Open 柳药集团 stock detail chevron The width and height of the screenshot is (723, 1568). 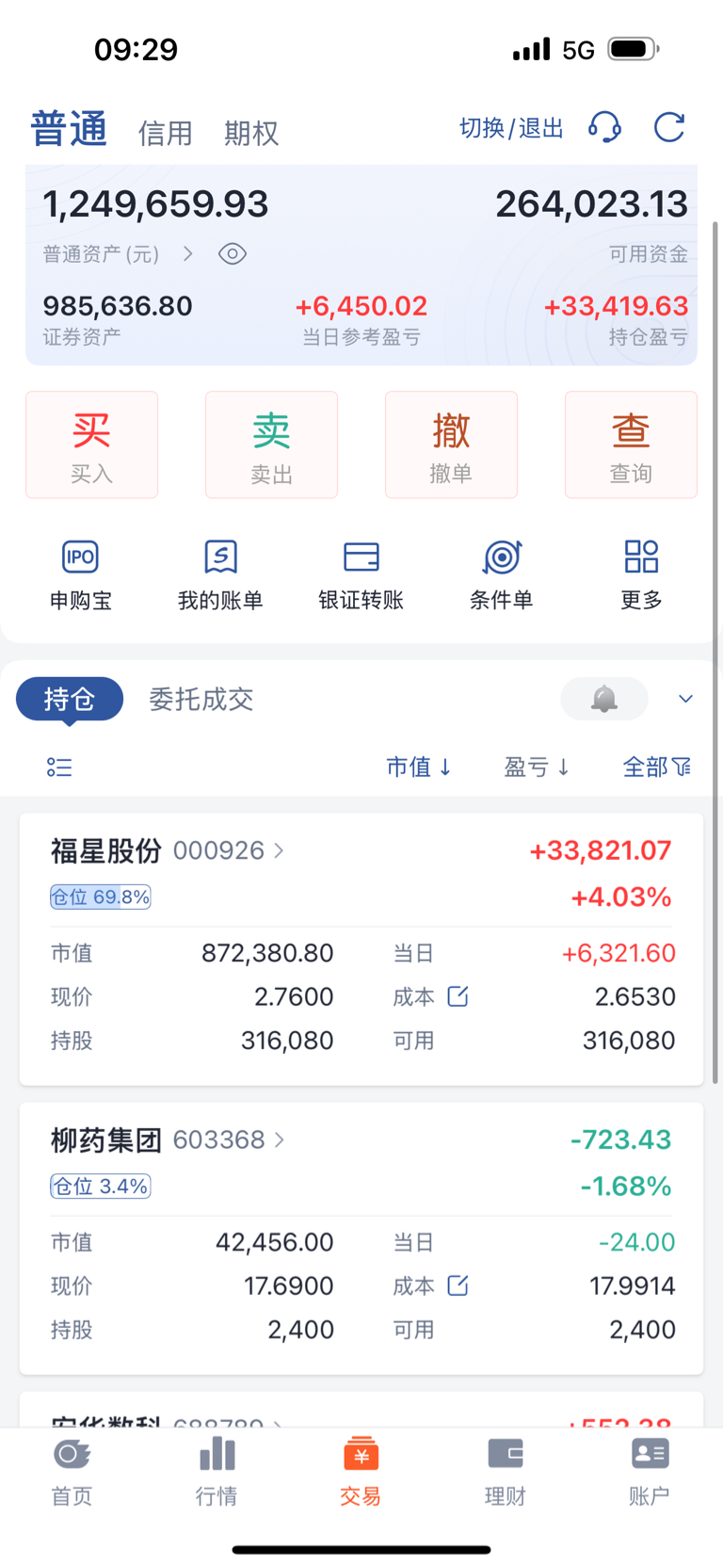279,1140
